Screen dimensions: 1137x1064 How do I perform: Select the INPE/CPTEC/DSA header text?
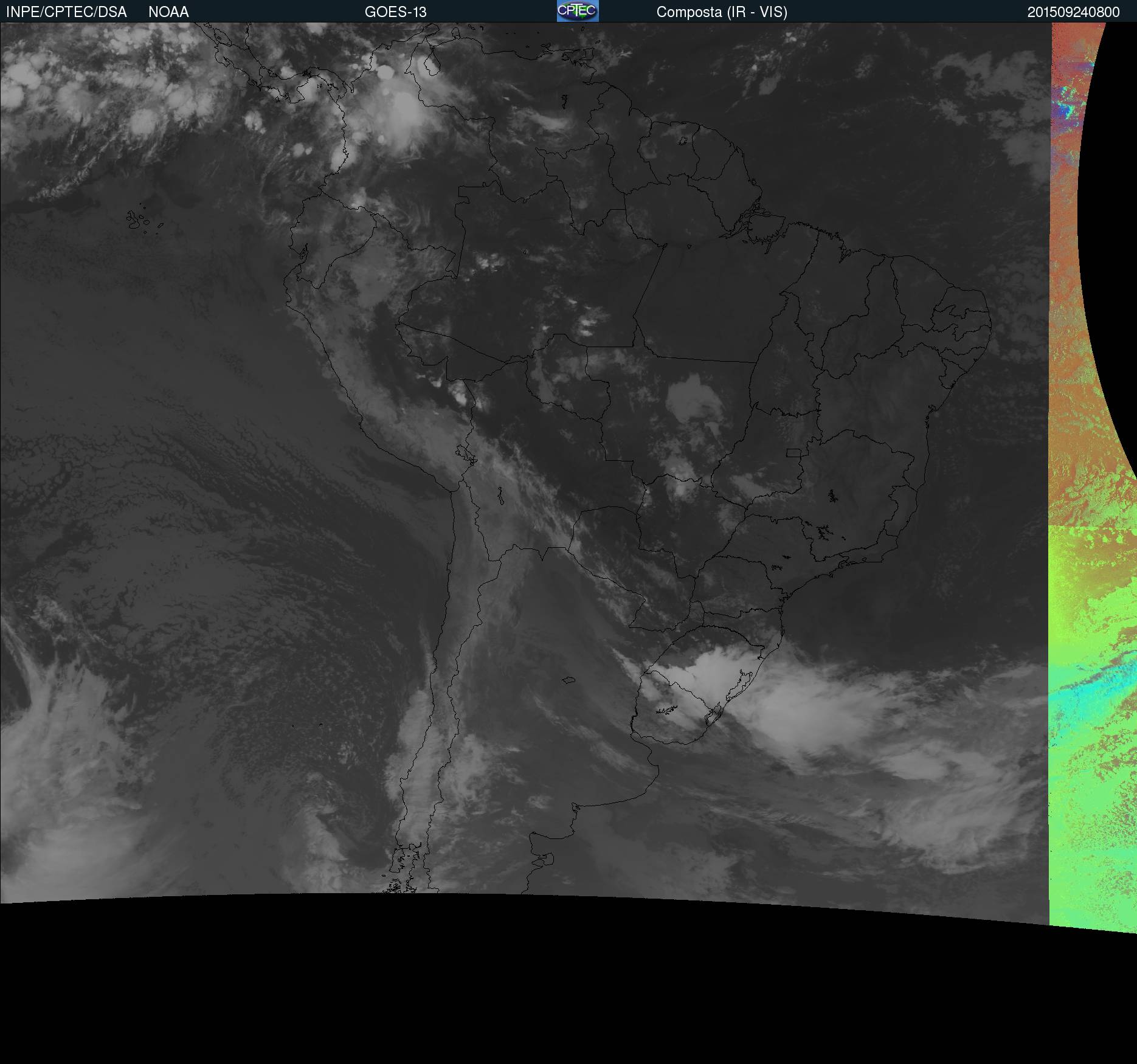[66, 12]
